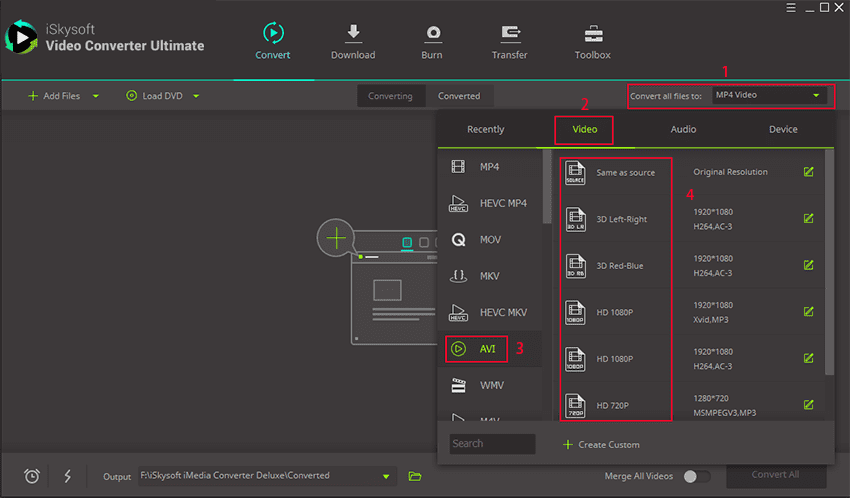
Task: Toggle Merge All Videos switch
Action: [696, 476]
